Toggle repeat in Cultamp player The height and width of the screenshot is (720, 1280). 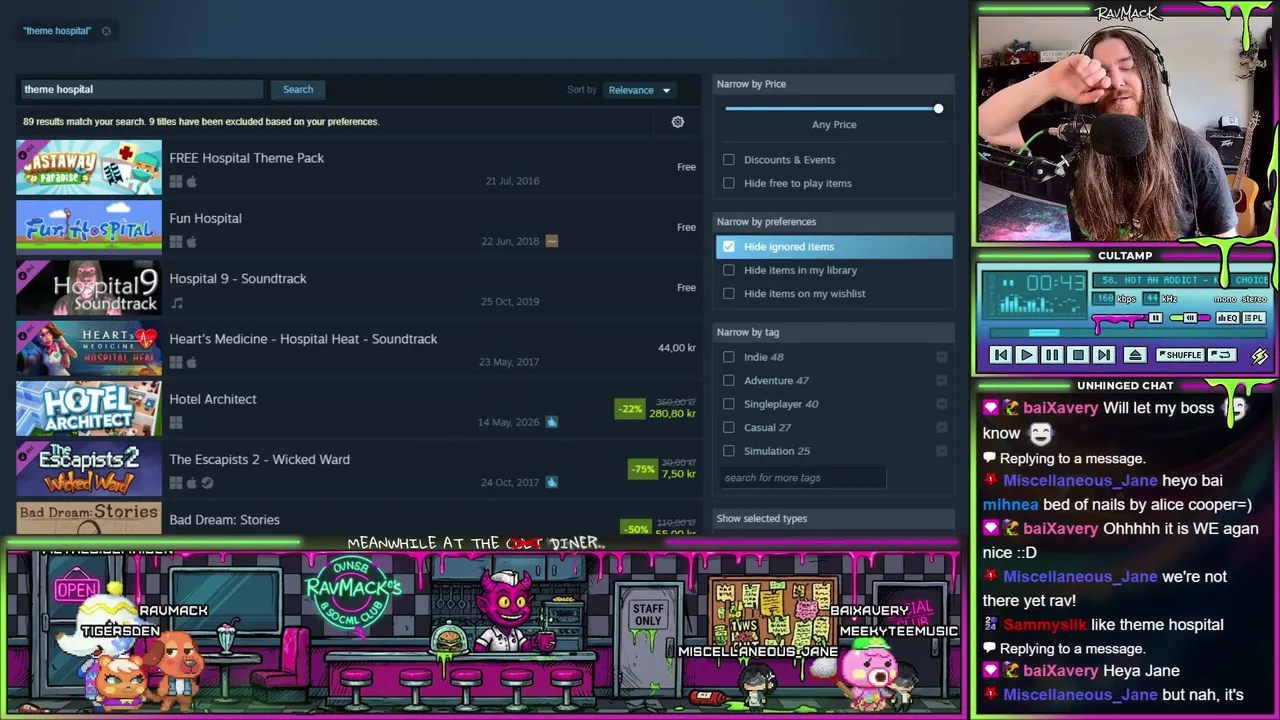click(1221, 355)
